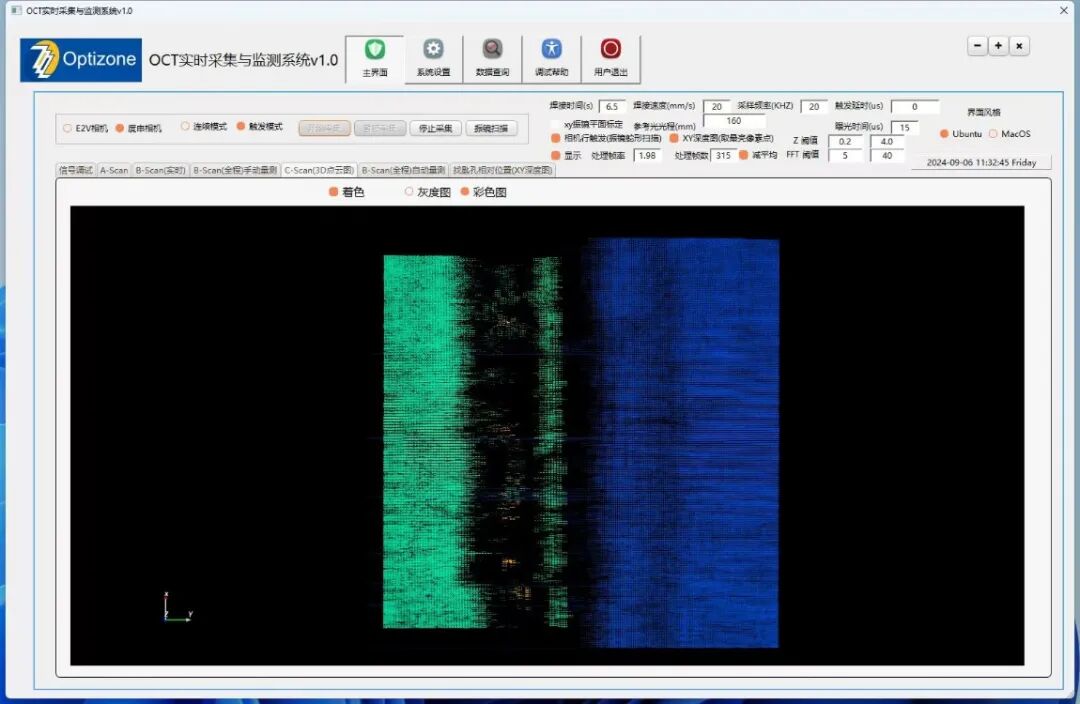1080x704 pixels.
Task: Select 灰度图 grayscale display
Action: click(x=409, y=192)
